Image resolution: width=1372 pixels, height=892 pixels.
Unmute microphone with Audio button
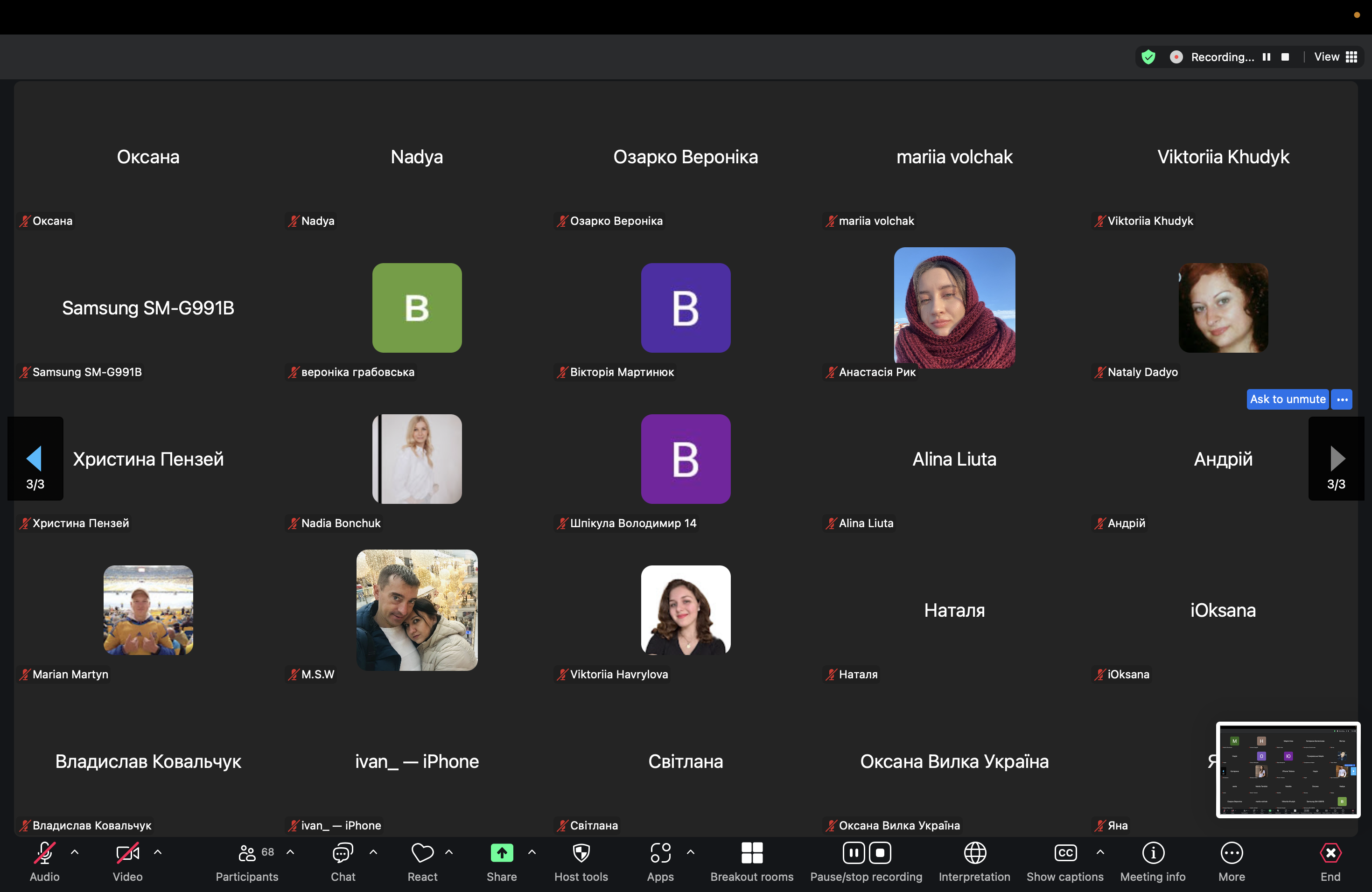(44, 853)
